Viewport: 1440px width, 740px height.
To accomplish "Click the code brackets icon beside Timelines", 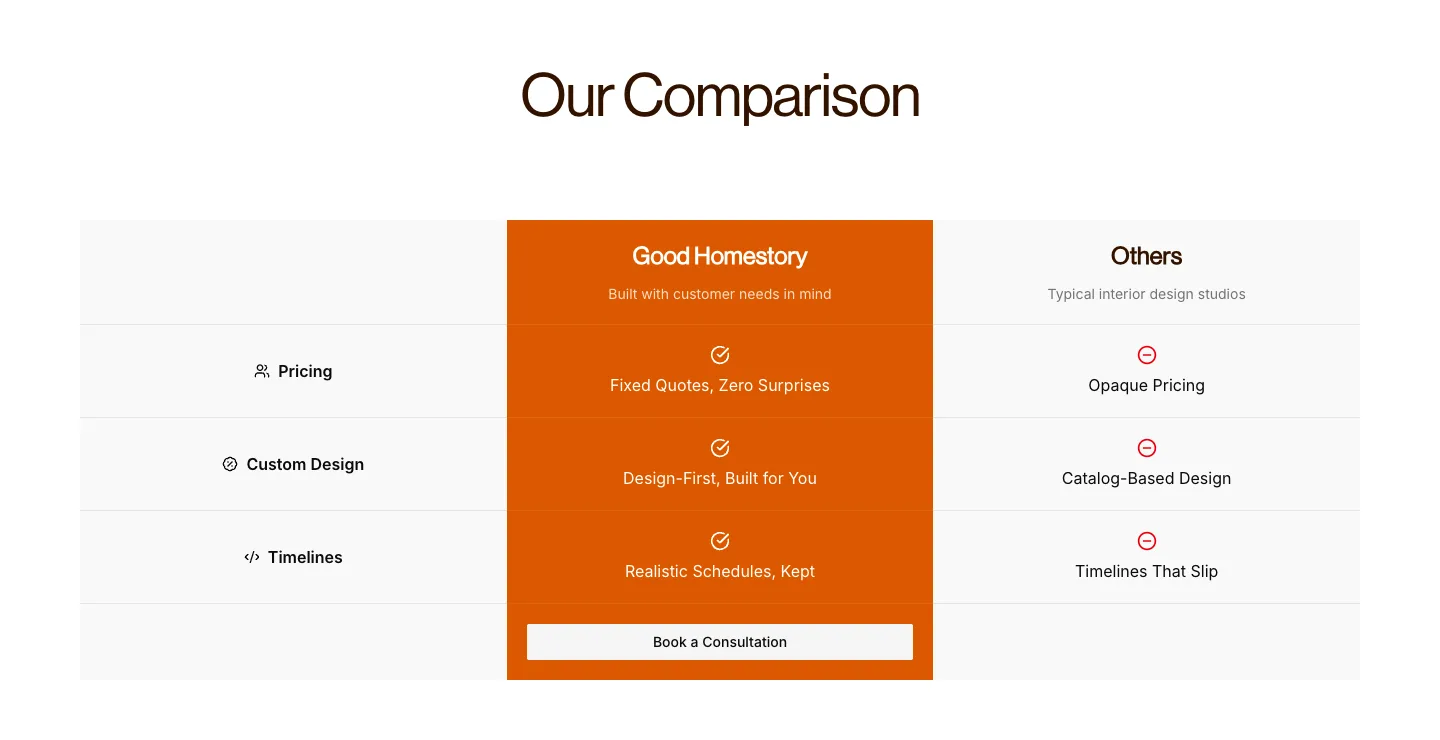I will click(252, 557).
